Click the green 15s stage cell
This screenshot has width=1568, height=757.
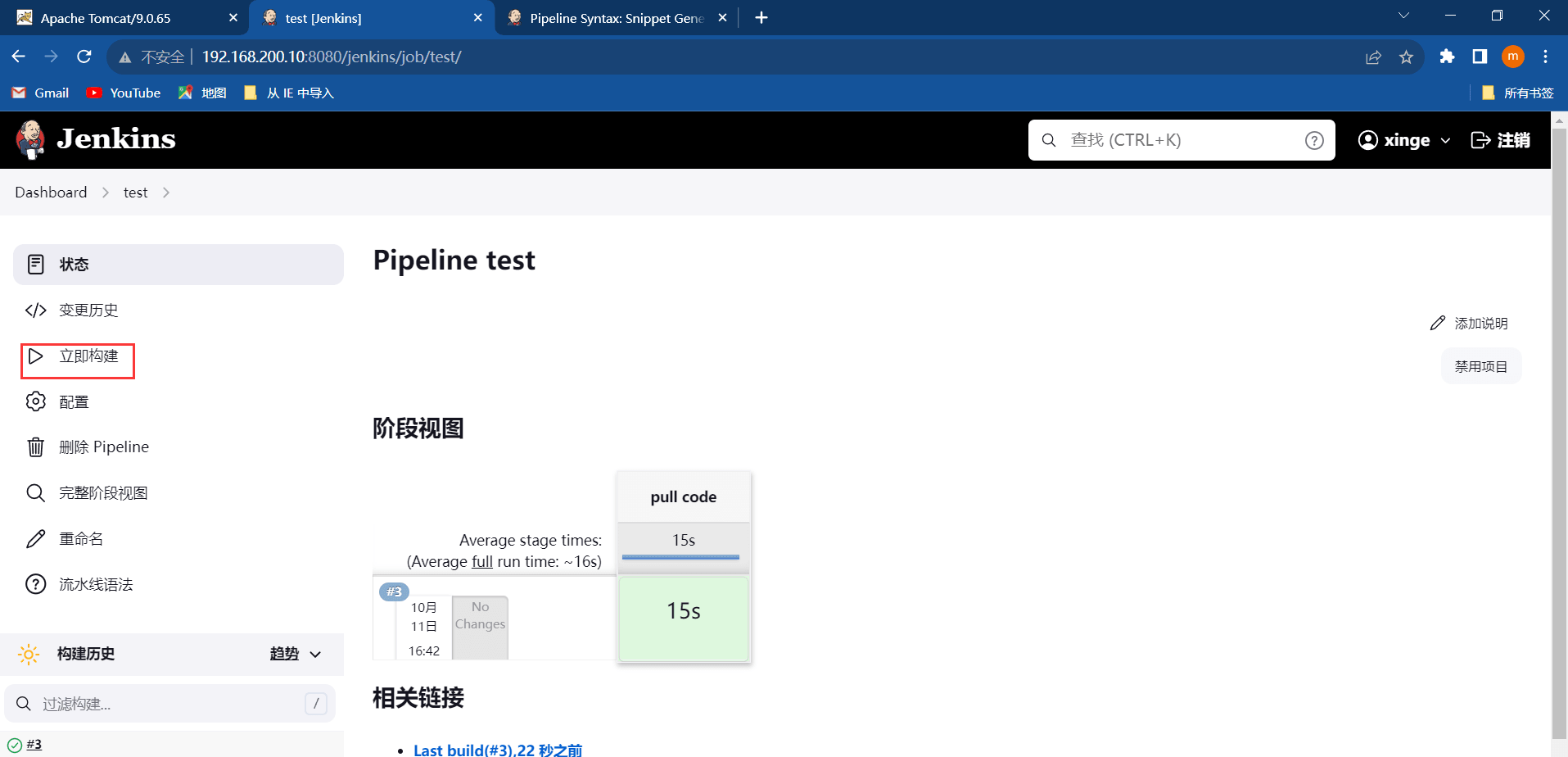click(684, 619)
